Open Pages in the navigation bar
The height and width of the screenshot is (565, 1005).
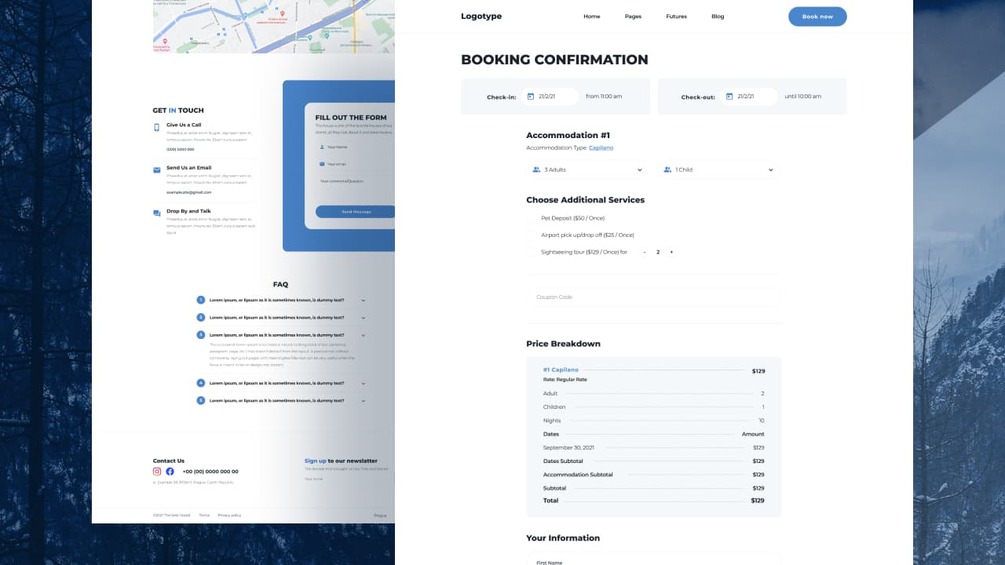tap(633, 17)
